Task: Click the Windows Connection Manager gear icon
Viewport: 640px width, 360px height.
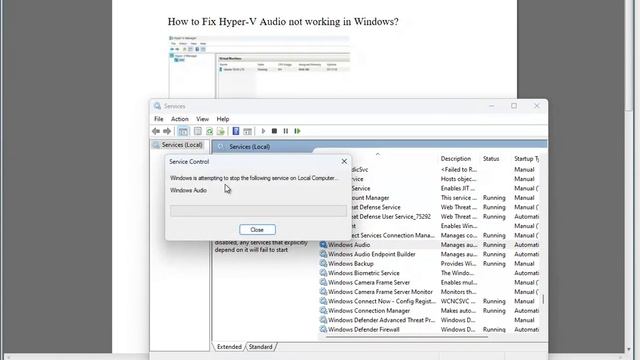Action: (x=323, y=310)
